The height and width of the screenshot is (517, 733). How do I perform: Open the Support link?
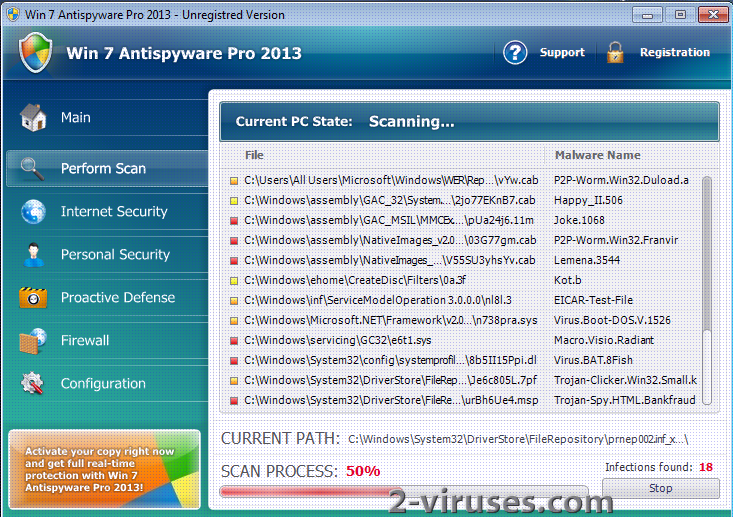tap(562, 52)
